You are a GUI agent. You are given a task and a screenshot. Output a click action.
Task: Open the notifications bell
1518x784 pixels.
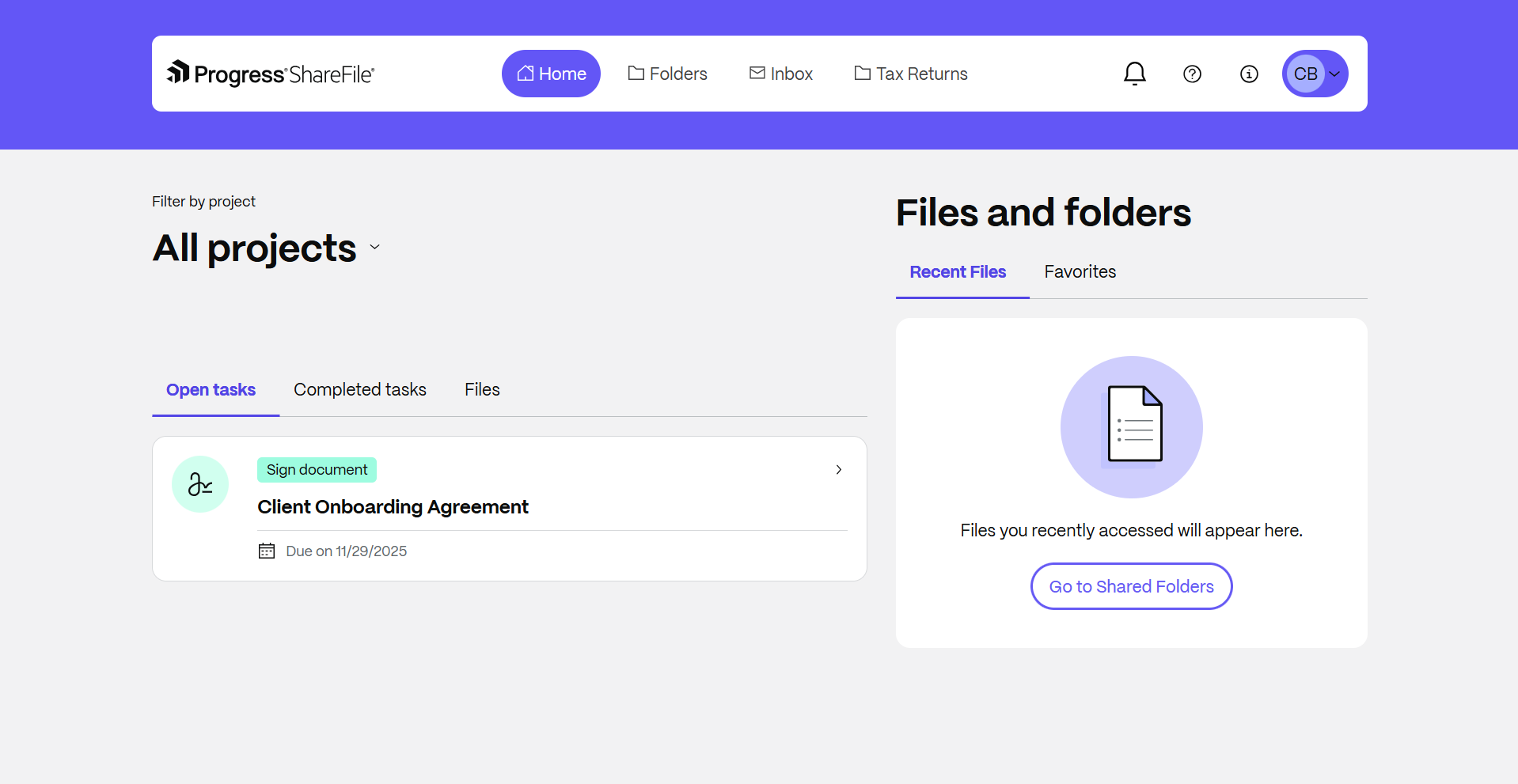(1134, 74)
